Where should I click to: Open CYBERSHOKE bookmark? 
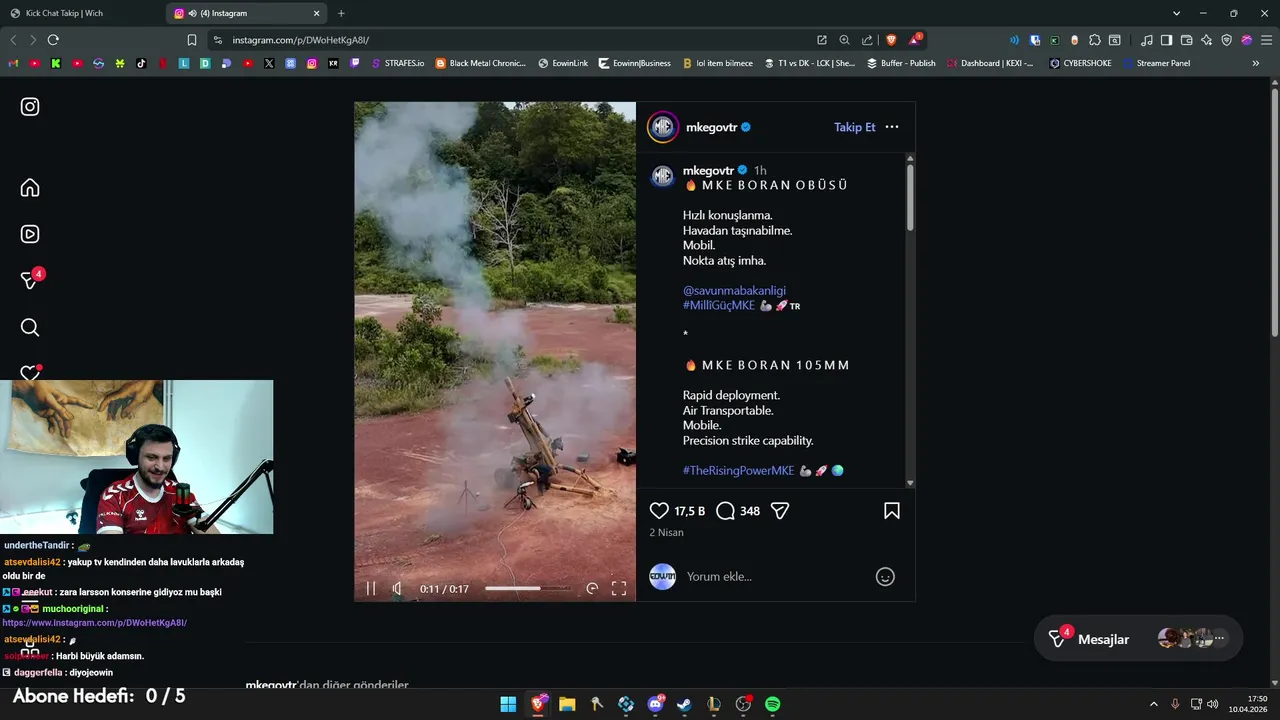1080,63
